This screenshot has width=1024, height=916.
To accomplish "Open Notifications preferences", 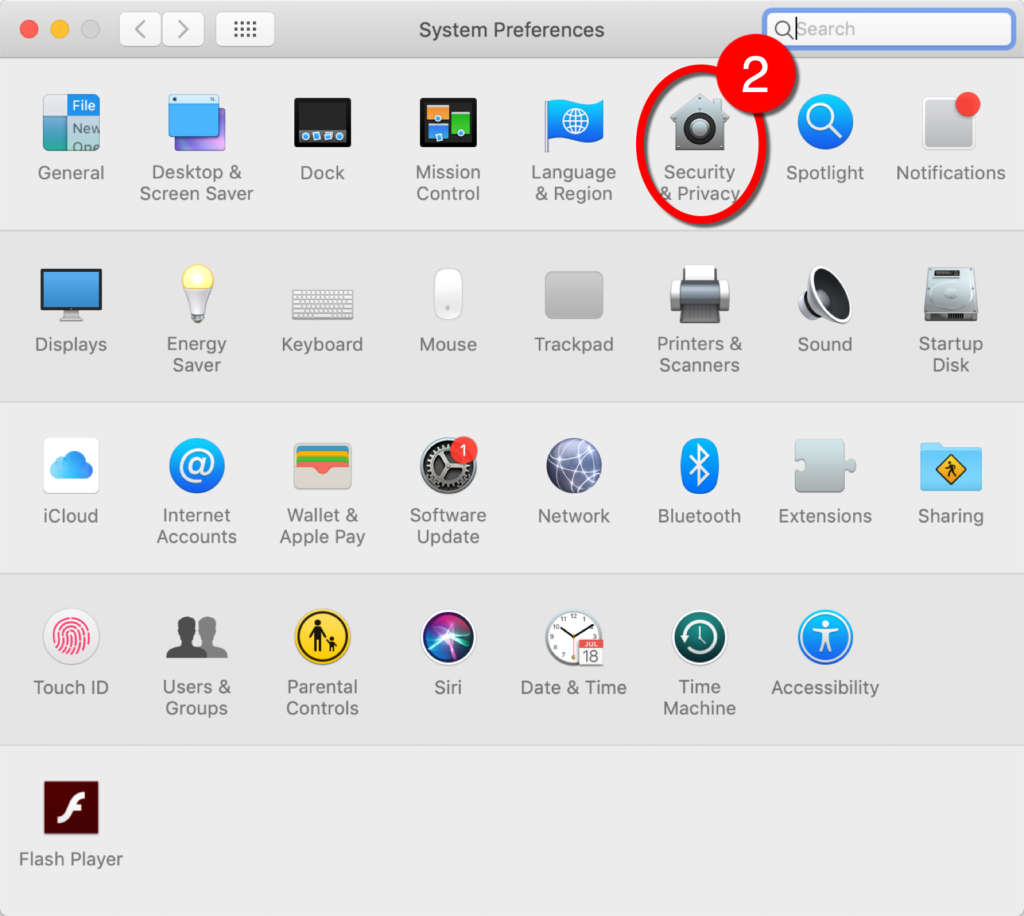I will coord(950,124).
